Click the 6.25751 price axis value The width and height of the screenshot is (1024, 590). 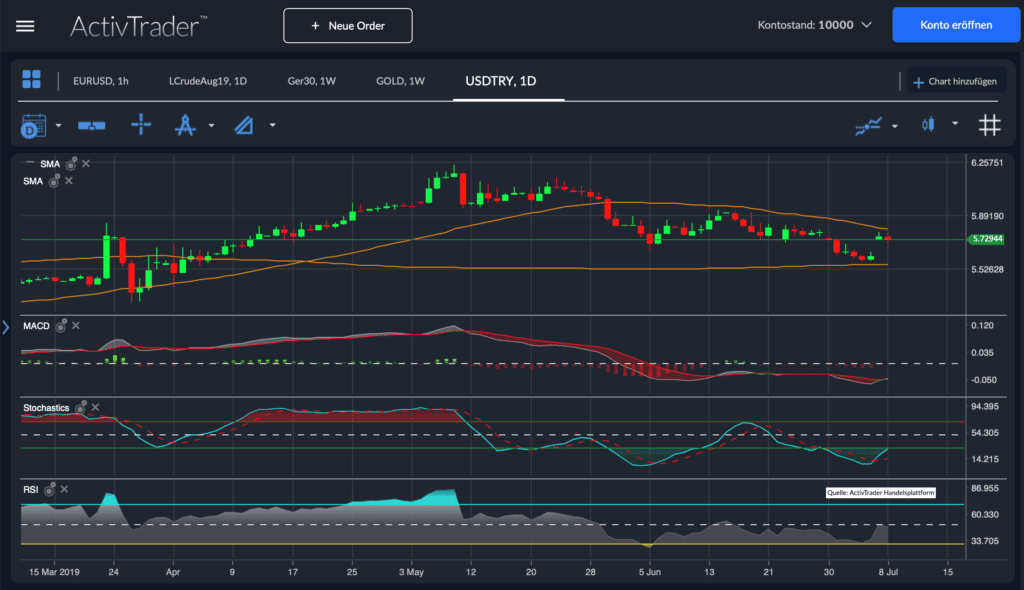[987, 163]
